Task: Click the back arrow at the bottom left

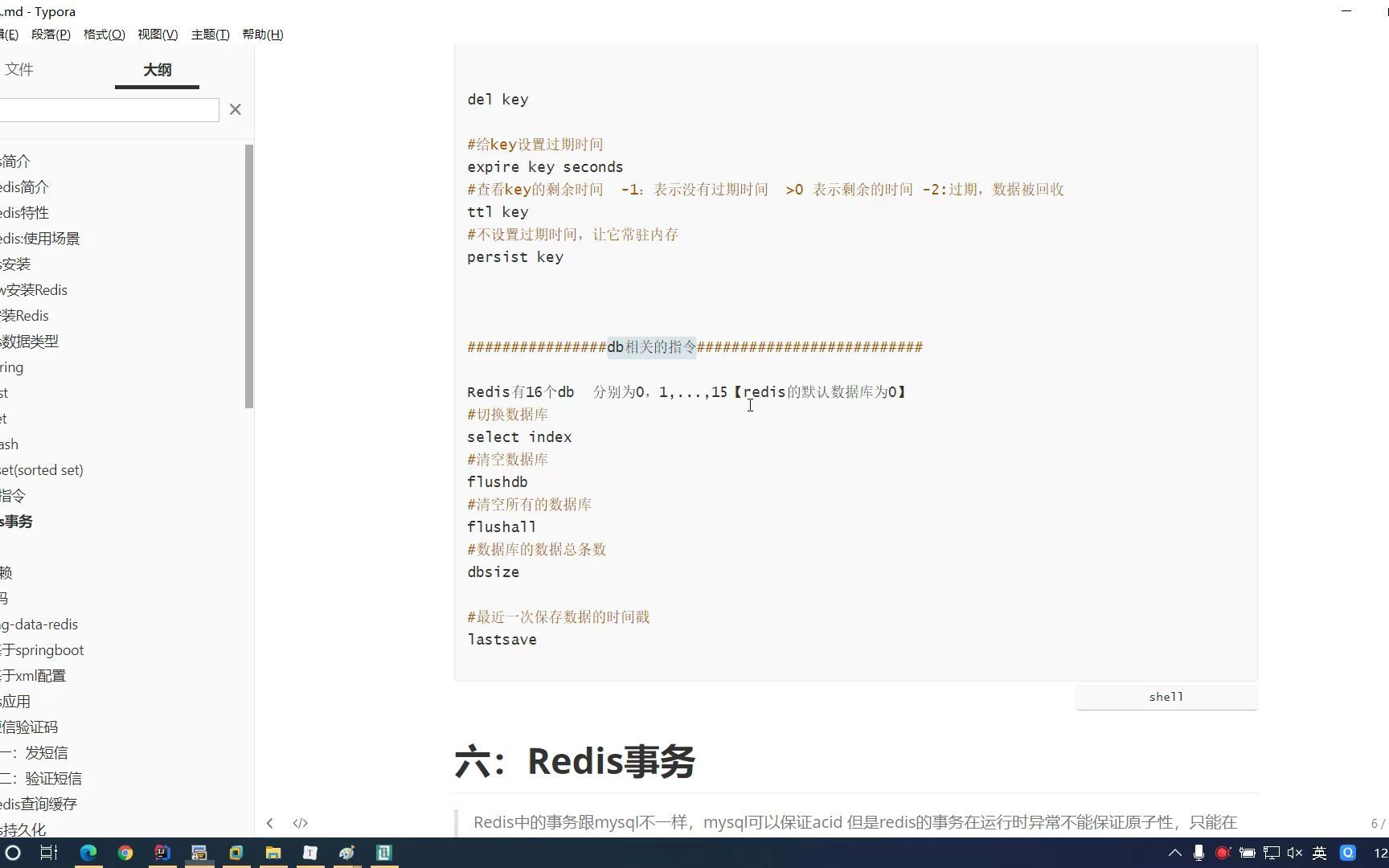Action: click(270, 822)
